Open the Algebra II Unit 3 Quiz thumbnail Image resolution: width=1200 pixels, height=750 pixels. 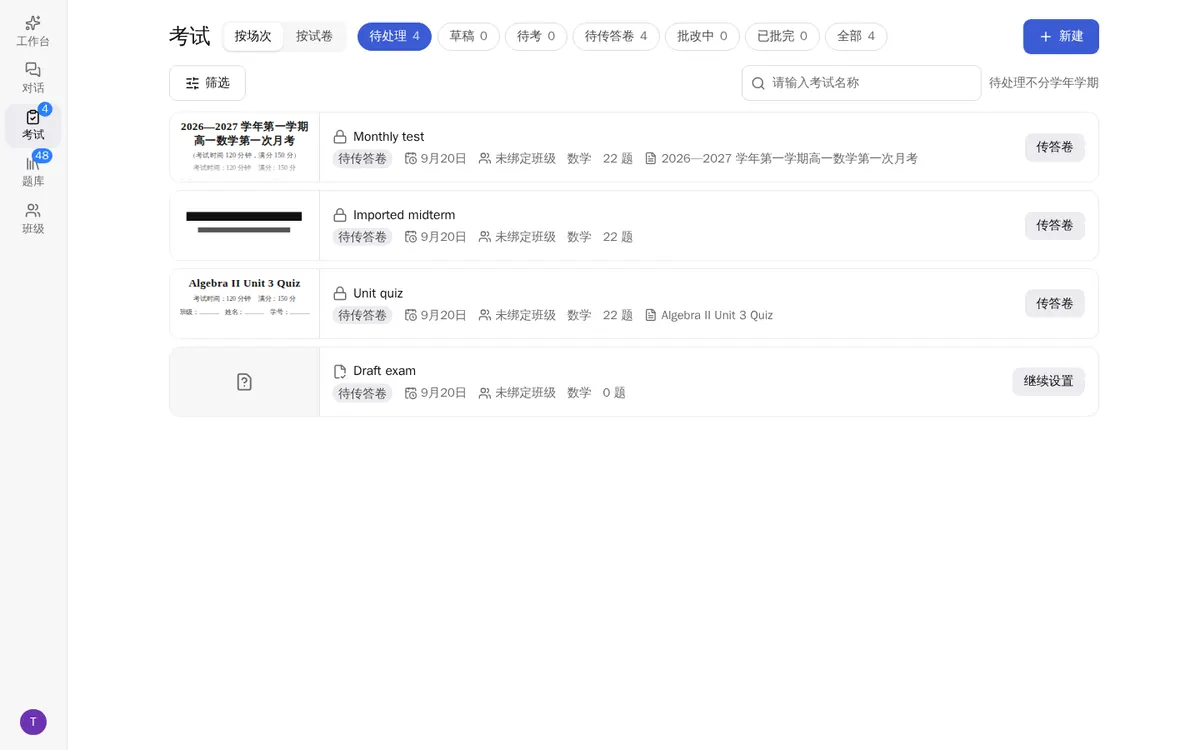(x=245, y=303)
